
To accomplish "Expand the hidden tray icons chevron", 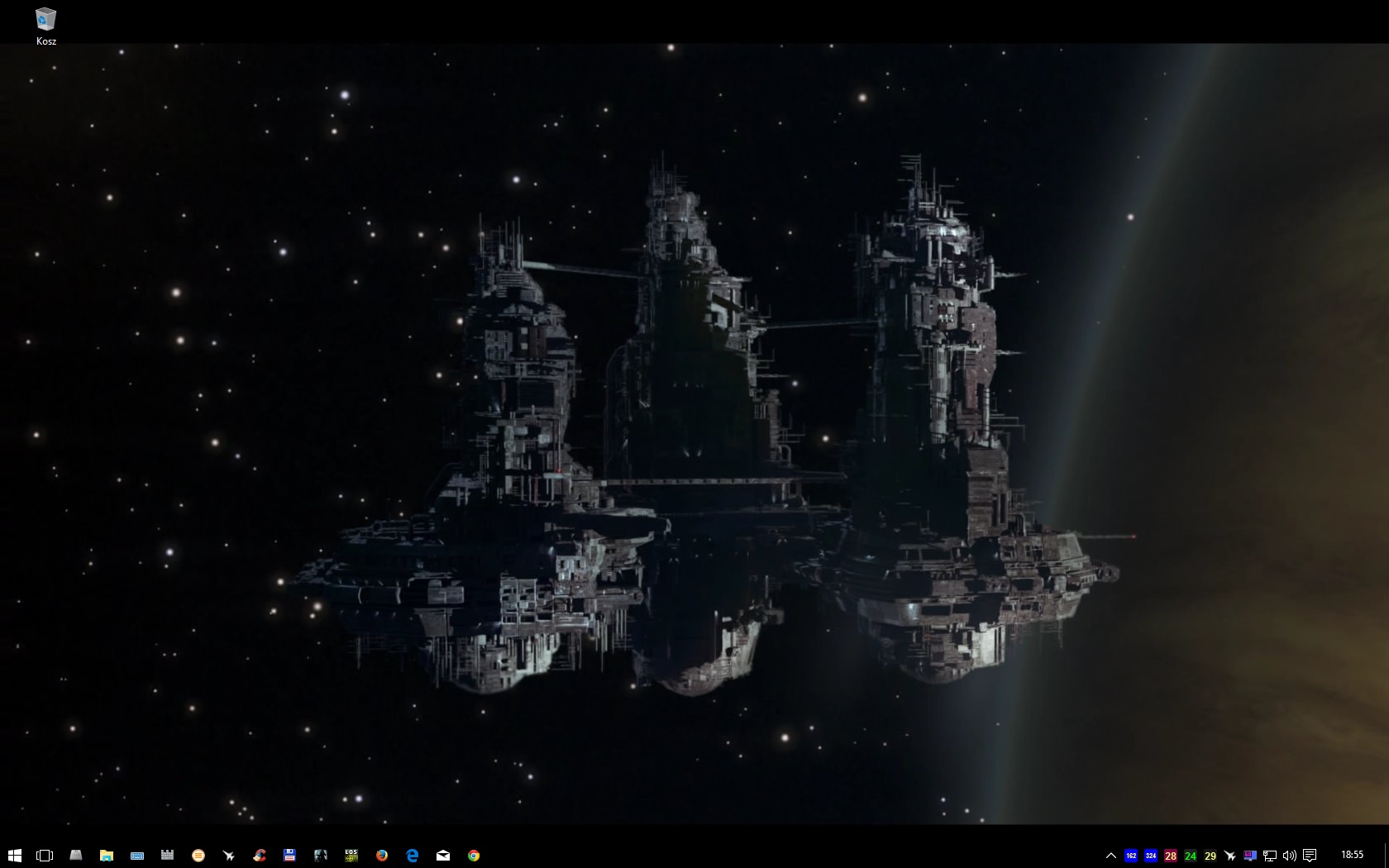I will point(1111,856).
